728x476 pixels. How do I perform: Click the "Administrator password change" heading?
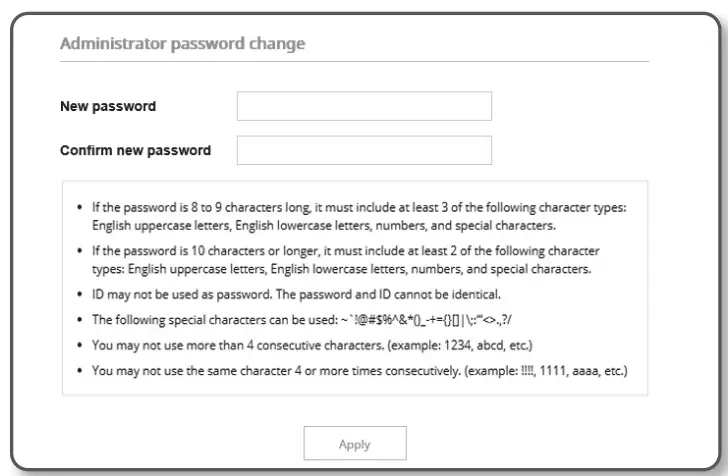pyautogui.click(x=183, y=44)
